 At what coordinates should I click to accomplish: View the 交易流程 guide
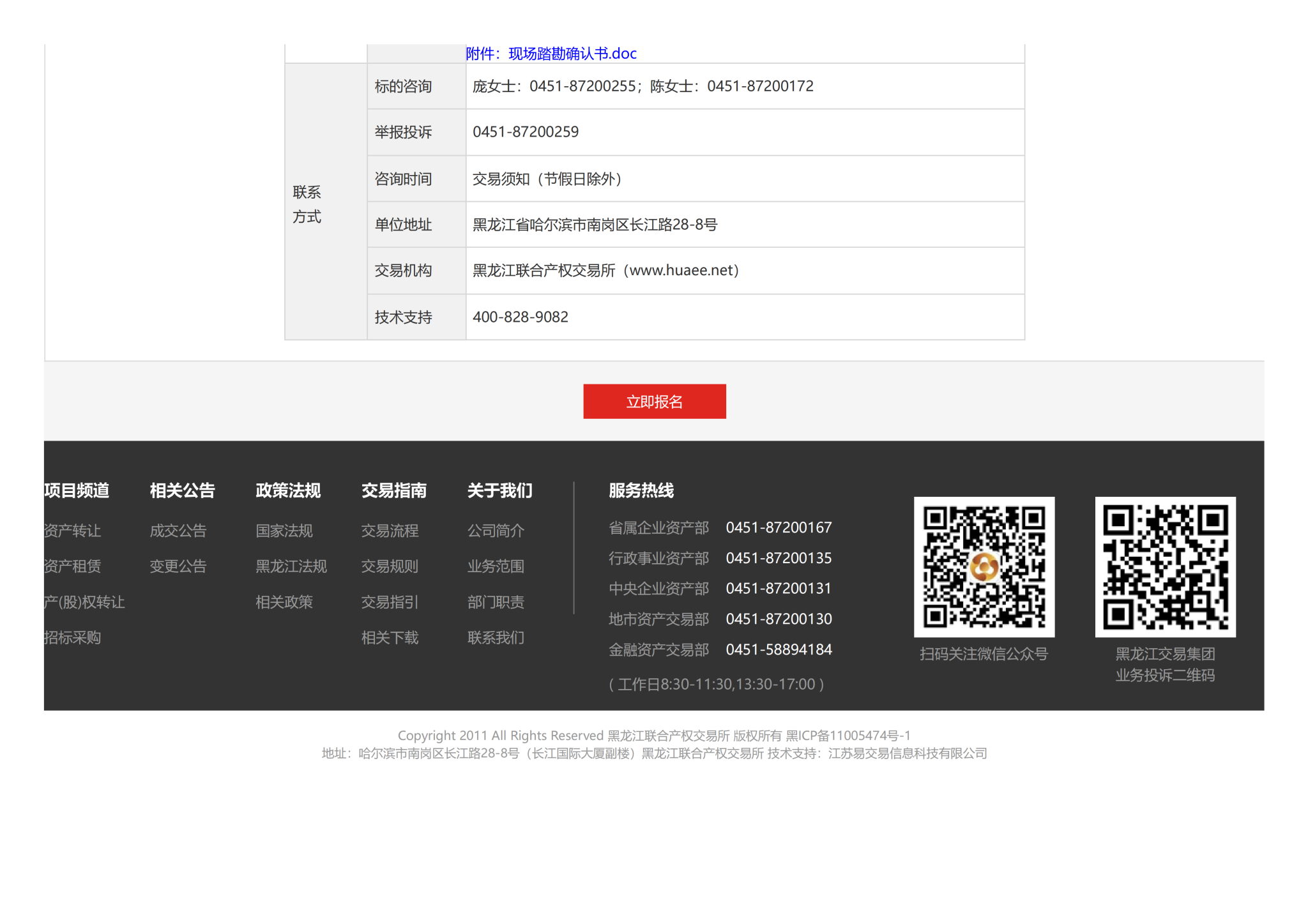coord(390,531)
